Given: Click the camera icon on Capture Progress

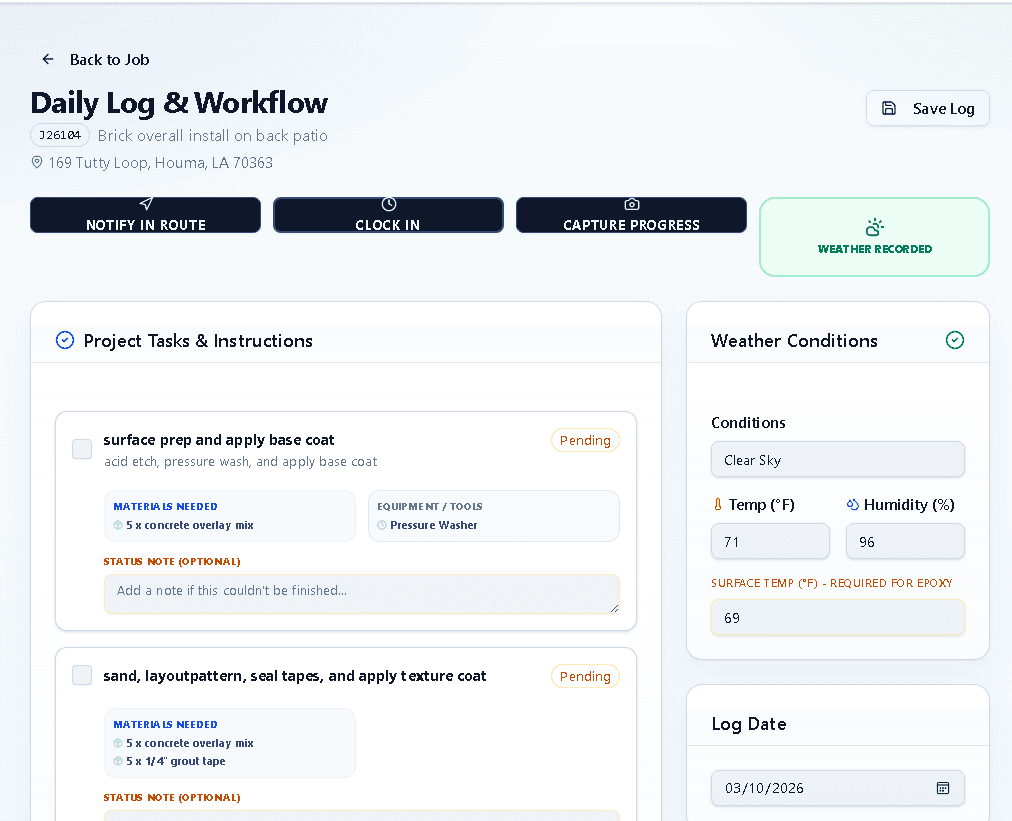Looking at the screenshot, I should (631, 204).
